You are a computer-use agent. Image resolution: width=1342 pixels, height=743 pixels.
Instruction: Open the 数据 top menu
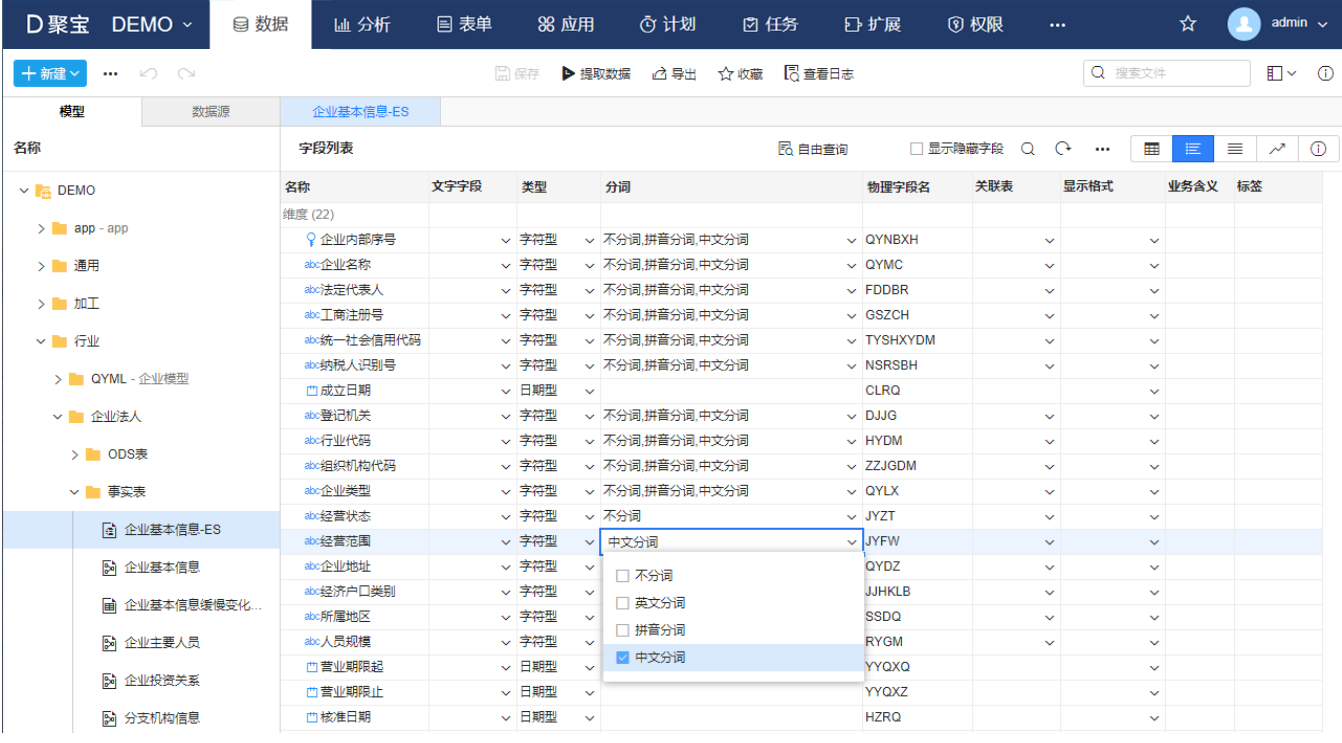click(260, 24)
